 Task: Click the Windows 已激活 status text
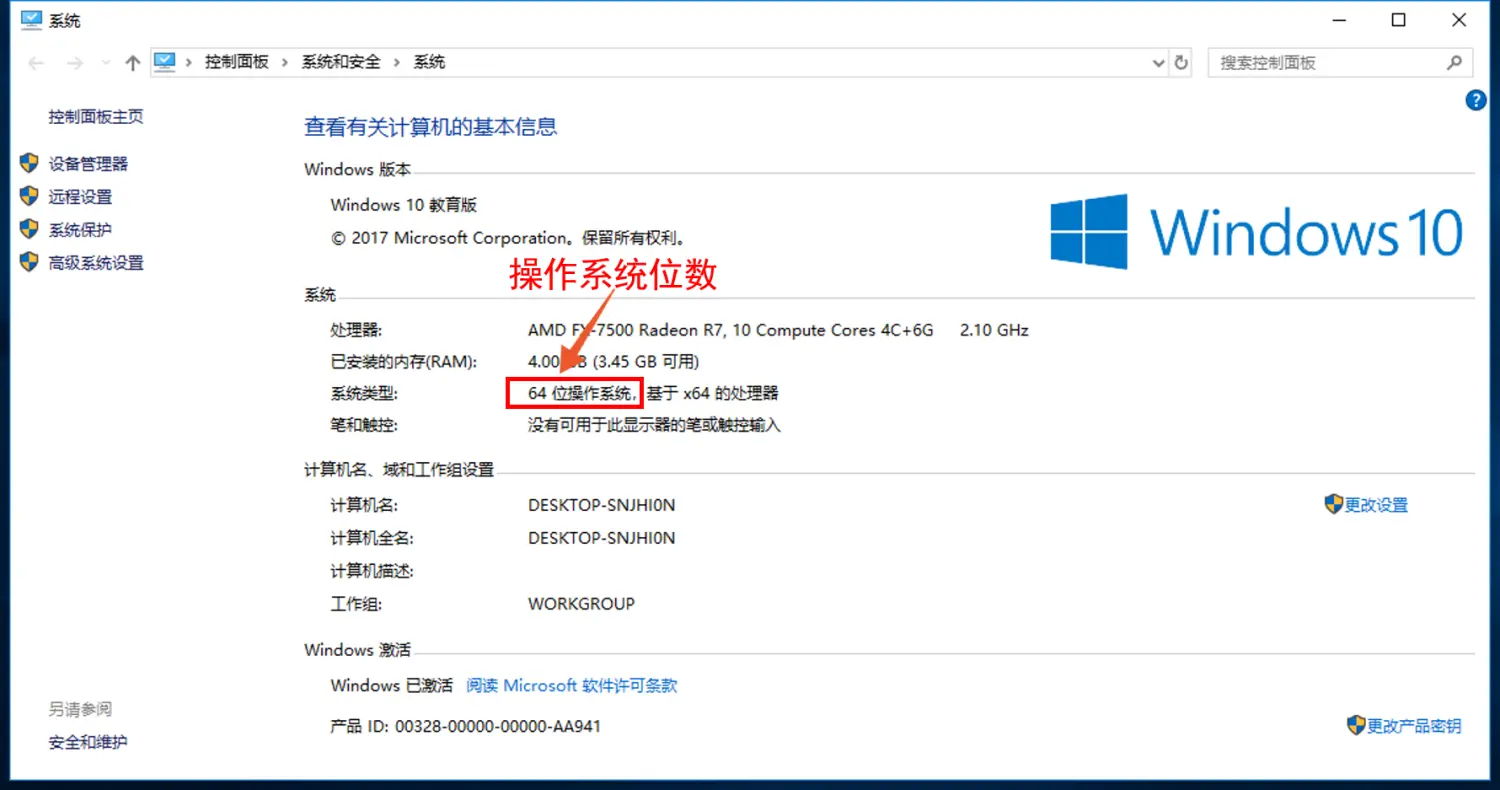click(x=393, y=686)
